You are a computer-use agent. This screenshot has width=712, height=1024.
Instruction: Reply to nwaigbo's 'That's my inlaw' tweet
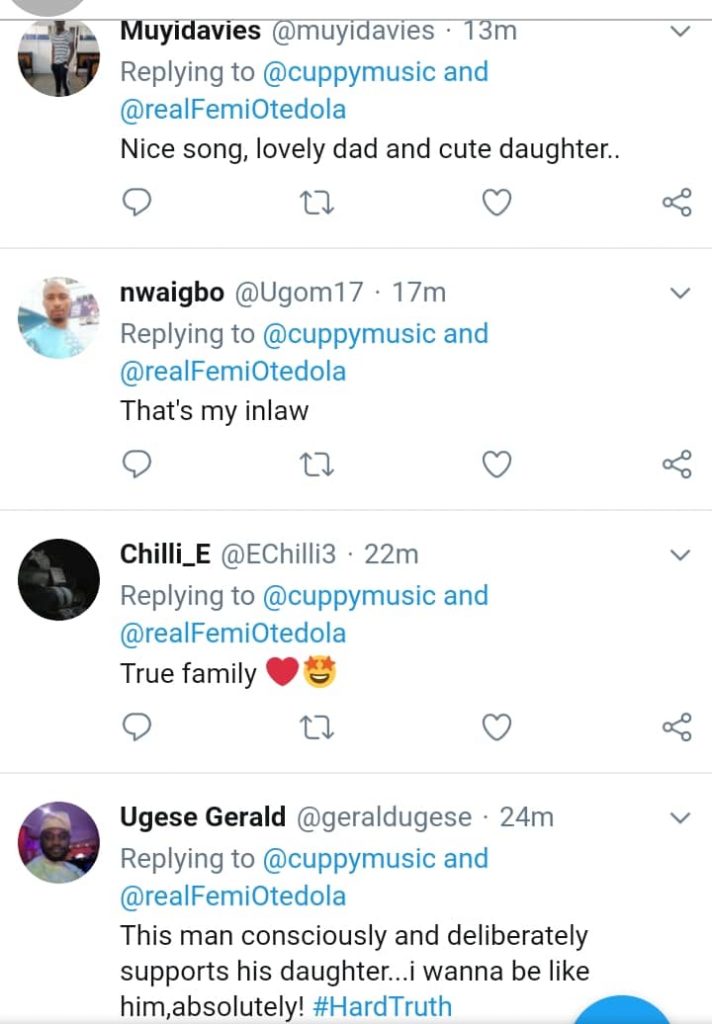(x=136, y=465)
